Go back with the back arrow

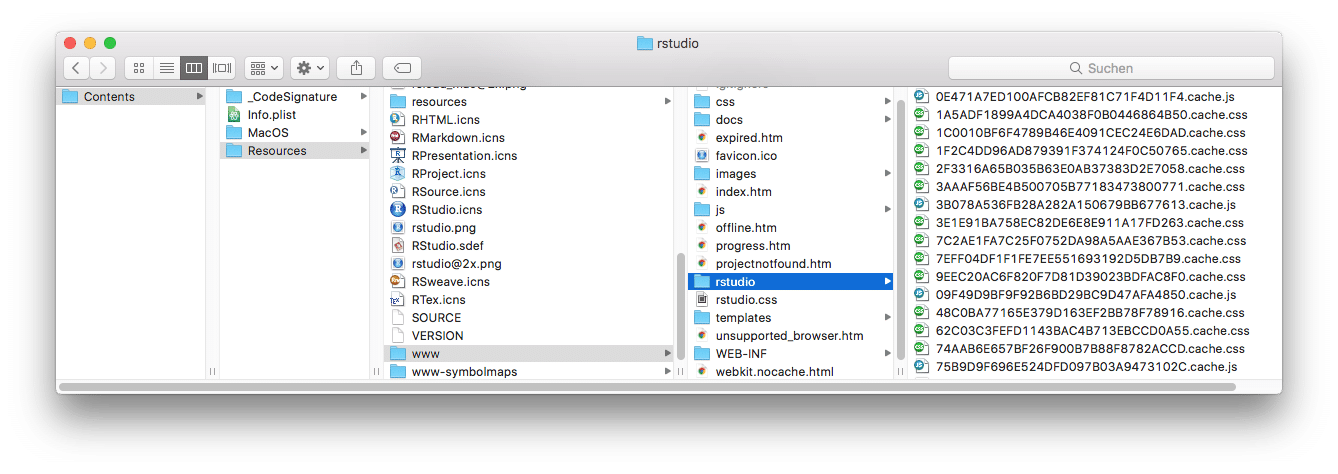pyautogui.click(x=77, y=68)
